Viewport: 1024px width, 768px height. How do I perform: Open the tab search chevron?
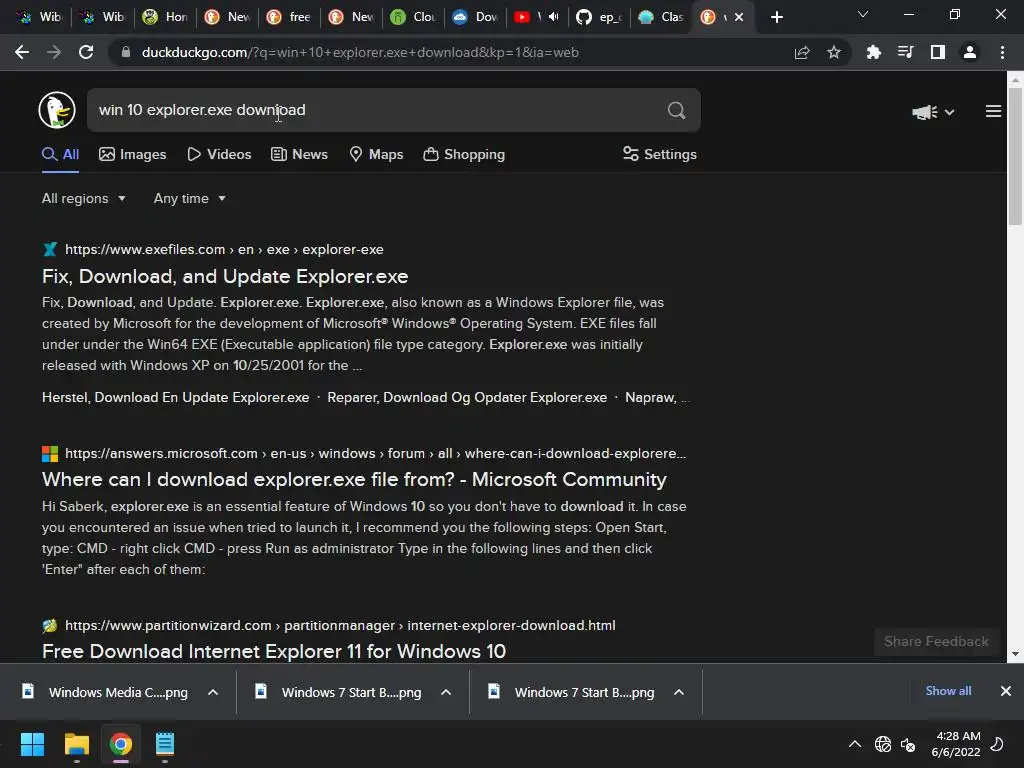(863, 14)
